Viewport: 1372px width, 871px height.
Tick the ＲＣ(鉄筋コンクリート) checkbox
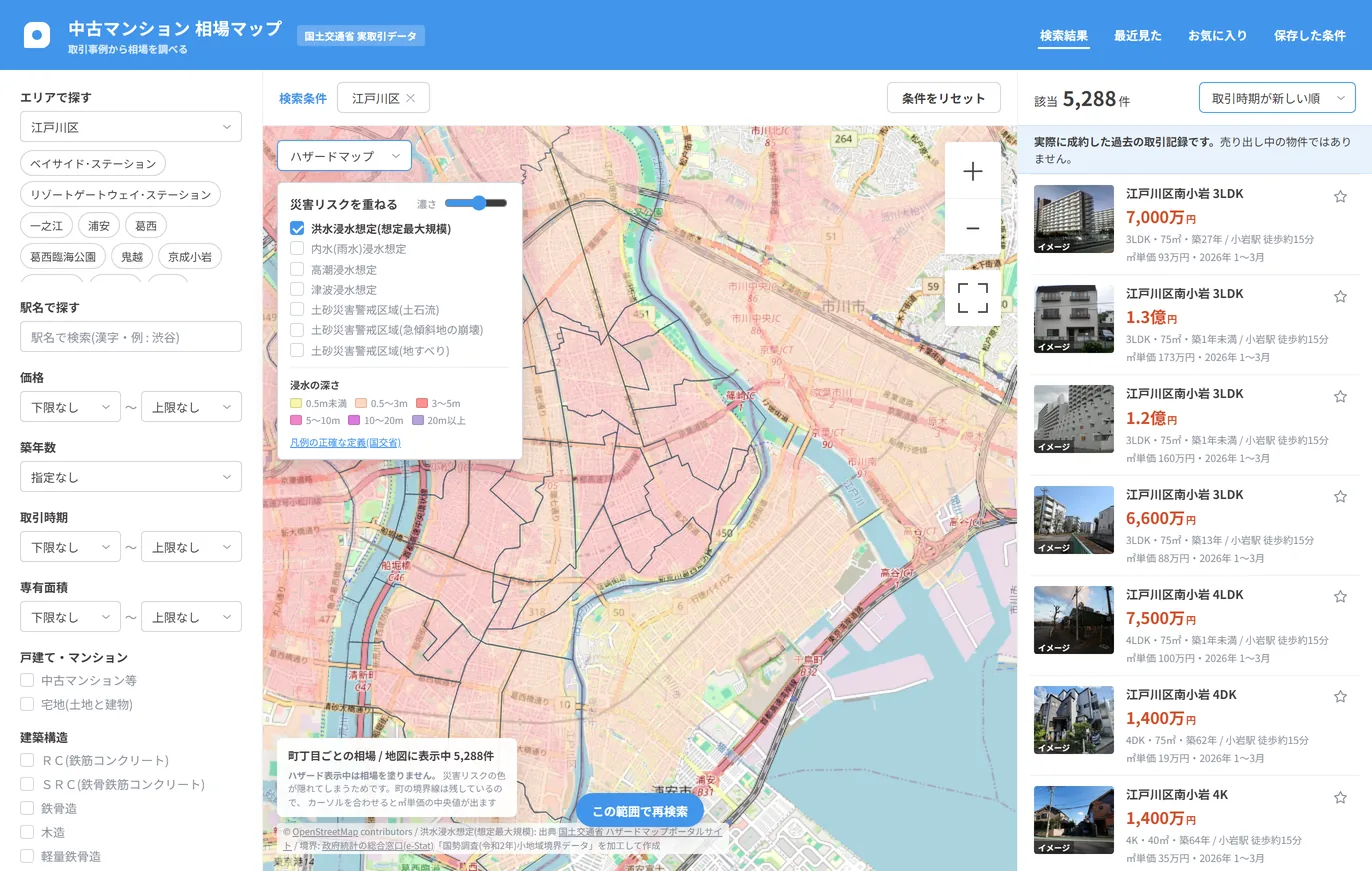click(x=28, y=760)
